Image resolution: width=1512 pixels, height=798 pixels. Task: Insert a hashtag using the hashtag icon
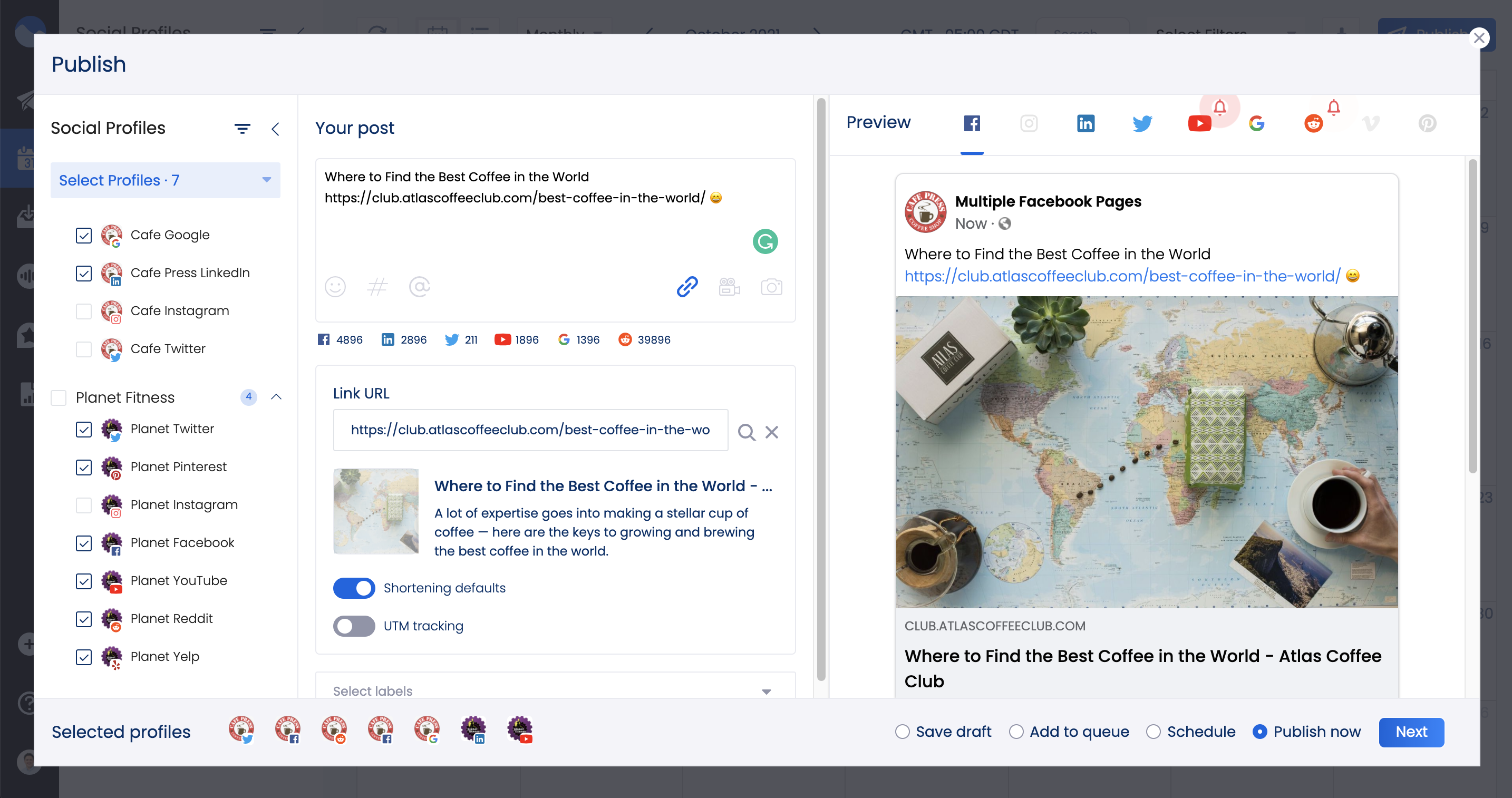pos(377,287)
